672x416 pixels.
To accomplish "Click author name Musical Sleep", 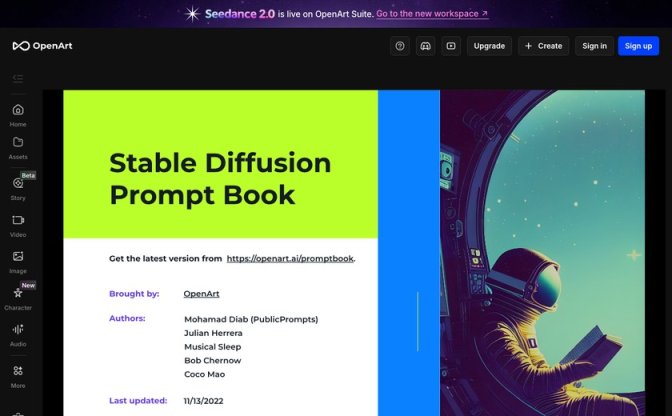I will pos(213,347).
